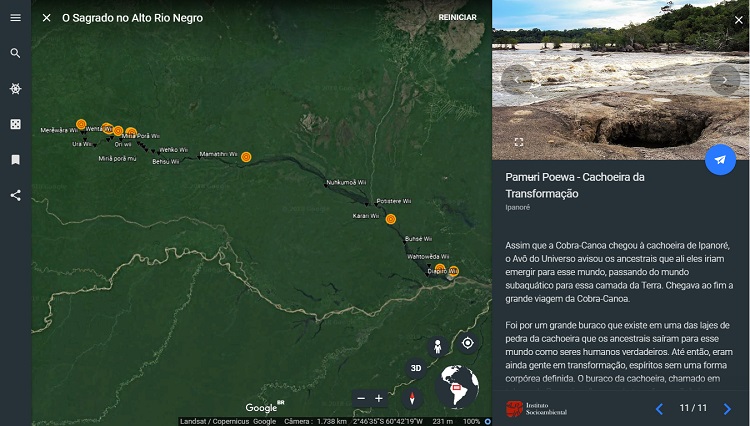Go to previous story page arrow
Screen dimensions: 750x426
tap(659, 408)
